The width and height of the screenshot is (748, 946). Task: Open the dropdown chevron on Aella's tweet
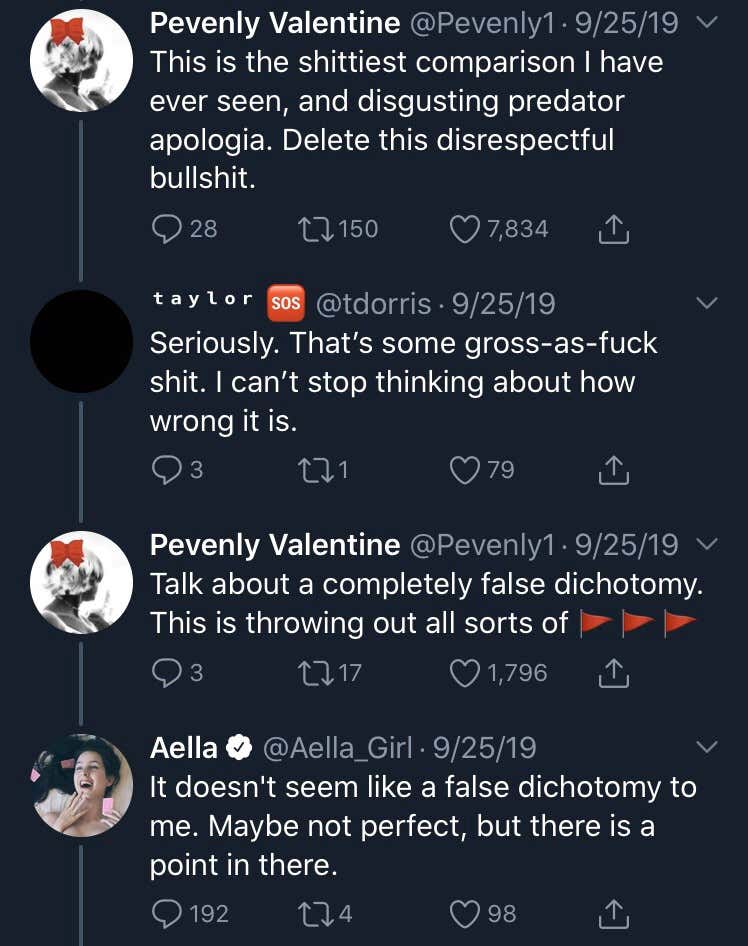706,747
